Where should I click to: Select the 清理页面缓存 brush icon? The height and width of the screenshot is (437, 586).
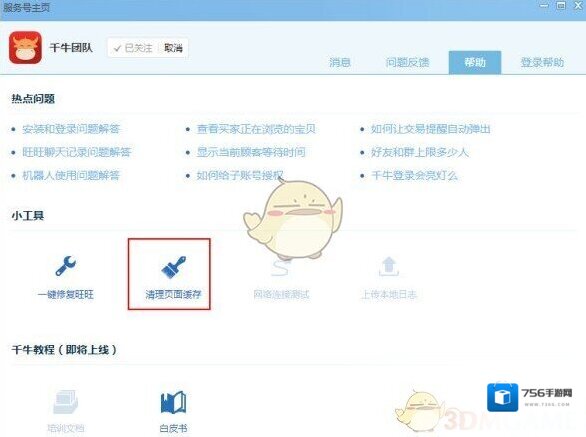click(x=173, y=267)
